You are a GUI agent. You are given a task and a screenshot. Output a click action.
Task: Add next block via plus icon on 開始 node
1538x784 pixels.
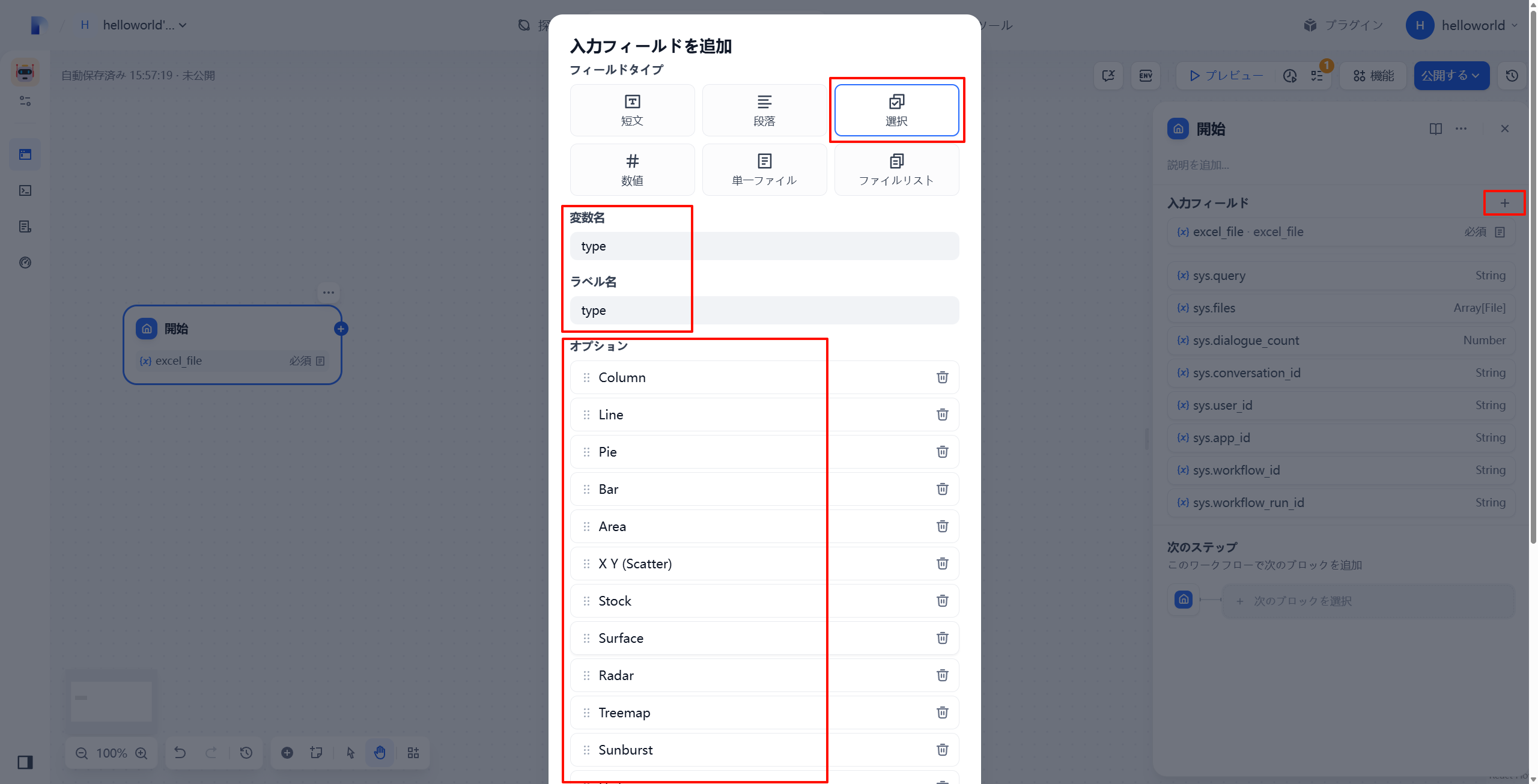click(341, 329)
